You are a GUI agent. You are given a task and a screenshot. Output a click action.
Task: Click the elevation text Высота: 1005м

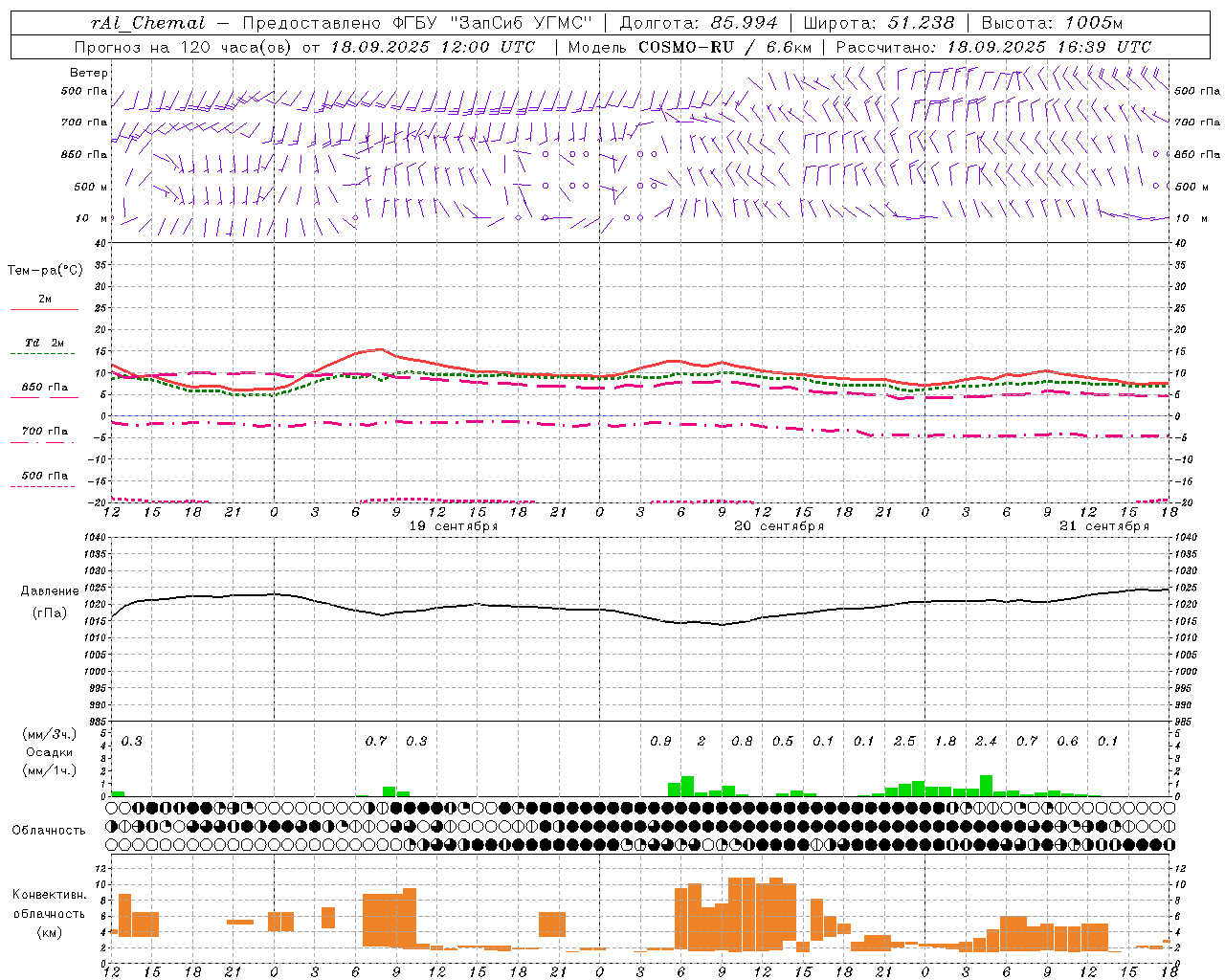[x=1052, y=23]
